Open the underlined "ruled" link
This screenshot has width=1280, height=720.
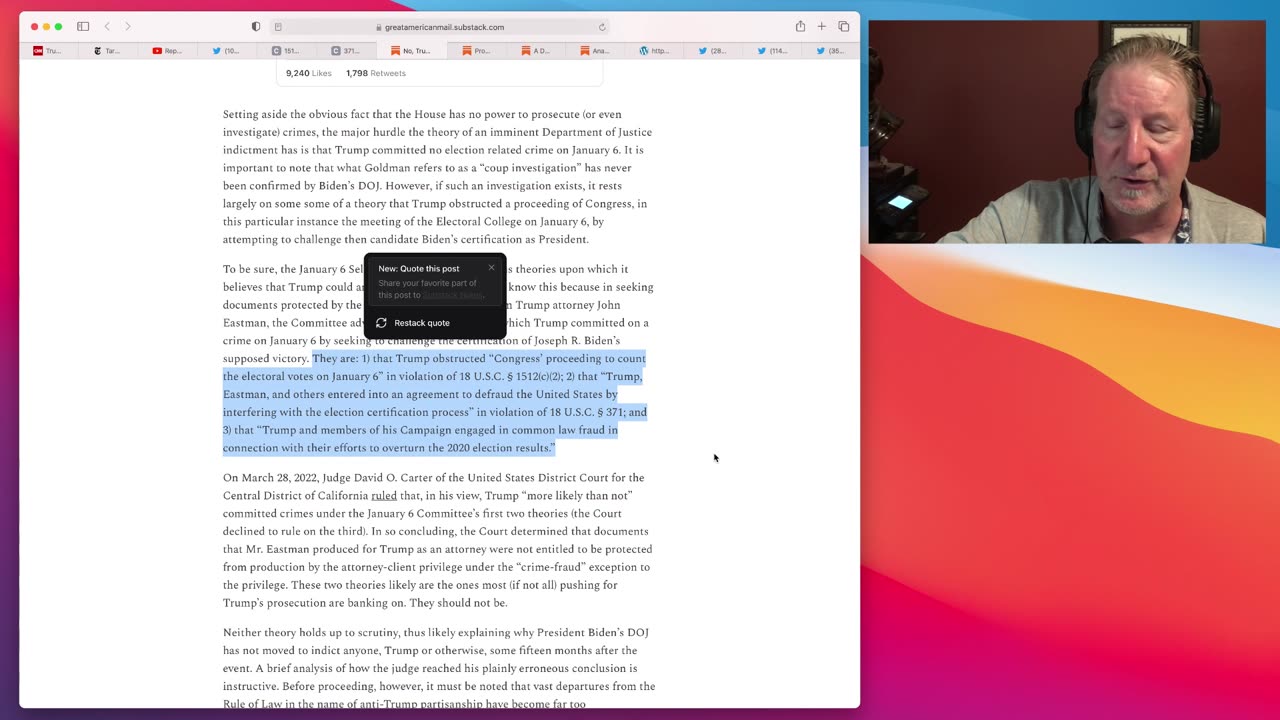pyautogui.click(x=384, y=496)
